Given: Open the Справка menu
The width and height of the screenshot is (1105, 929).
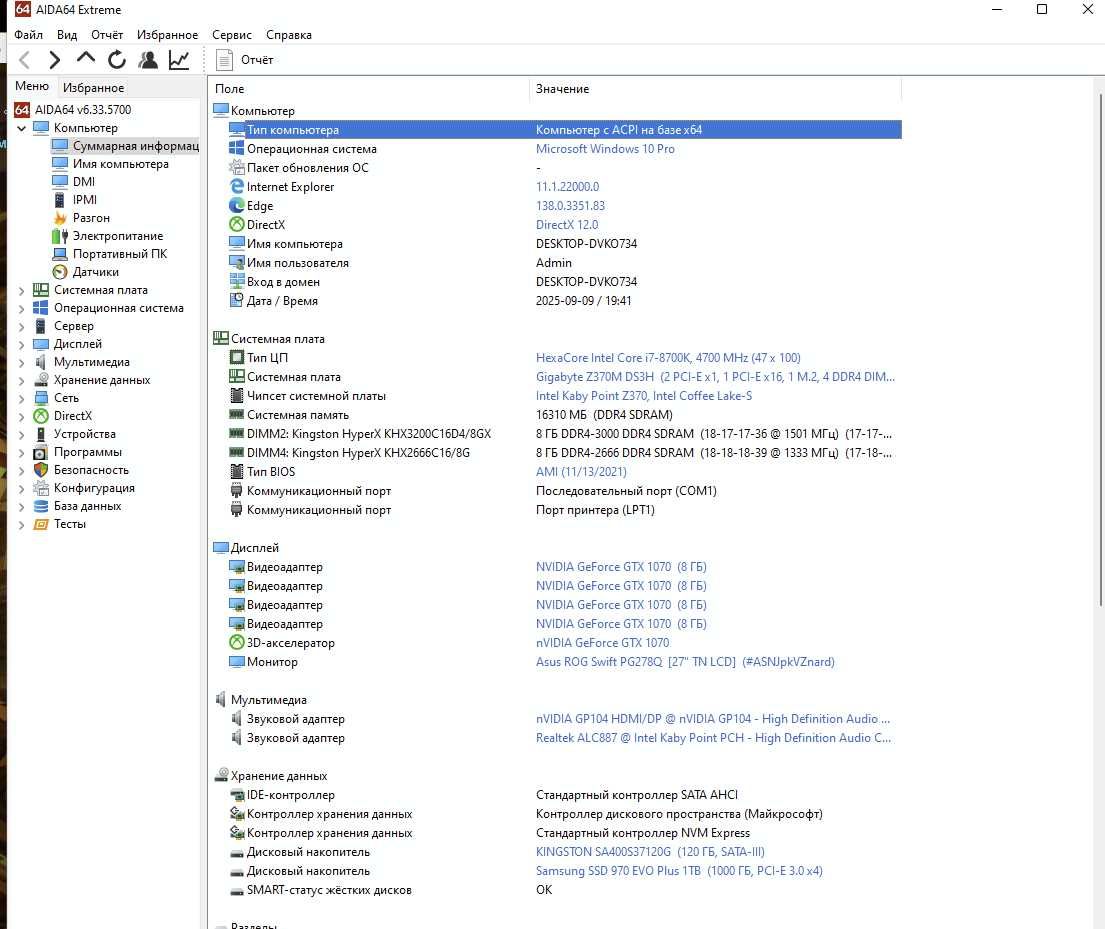Looking at the screenshot, I should [288, 35].
